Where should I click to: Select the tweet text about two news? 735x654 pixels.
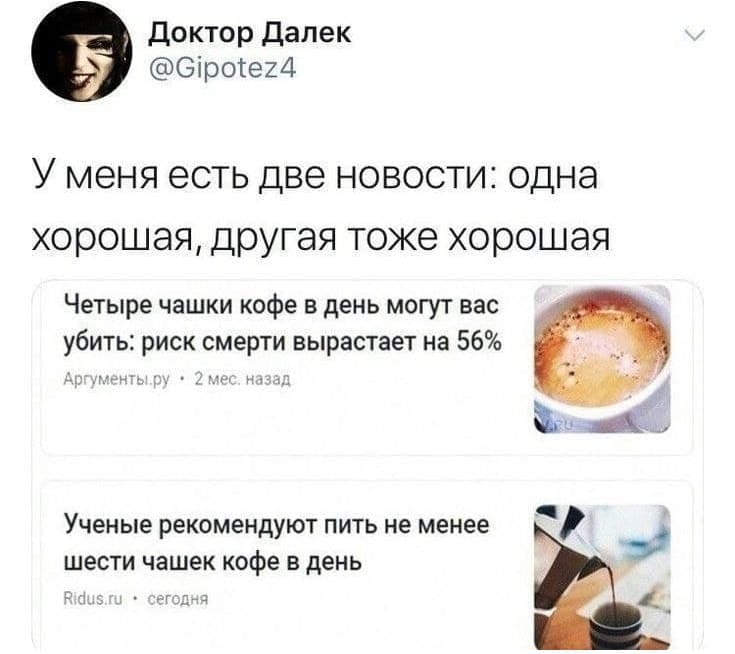point(322,207)
